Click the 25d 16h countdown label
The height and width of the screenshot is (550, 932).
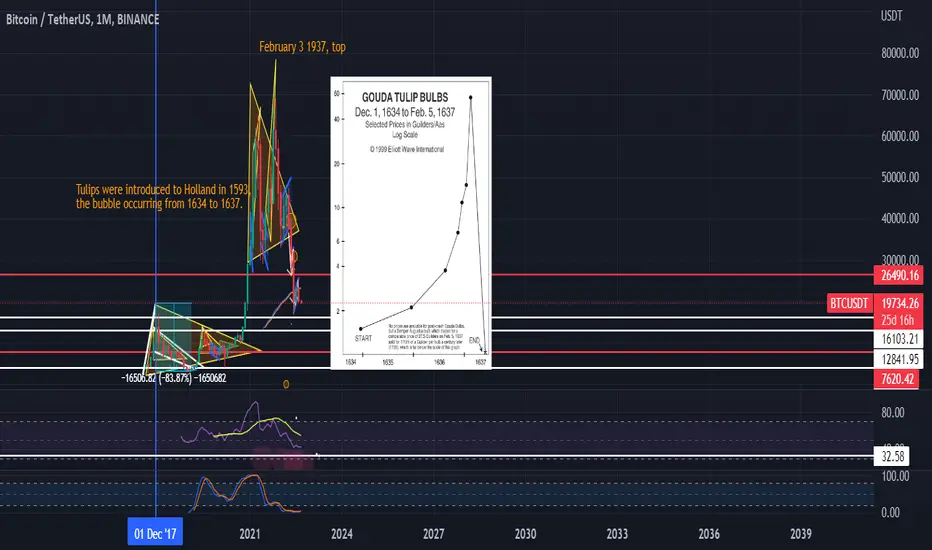(x=898, y=320)
